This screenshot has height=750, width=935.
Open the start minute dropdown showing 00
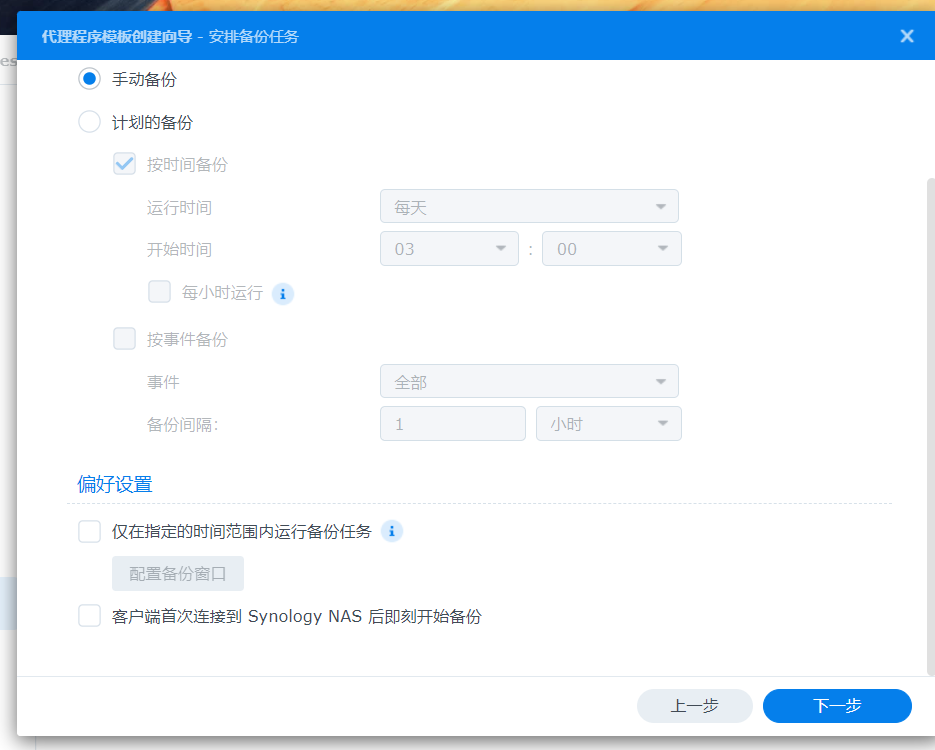612,249
